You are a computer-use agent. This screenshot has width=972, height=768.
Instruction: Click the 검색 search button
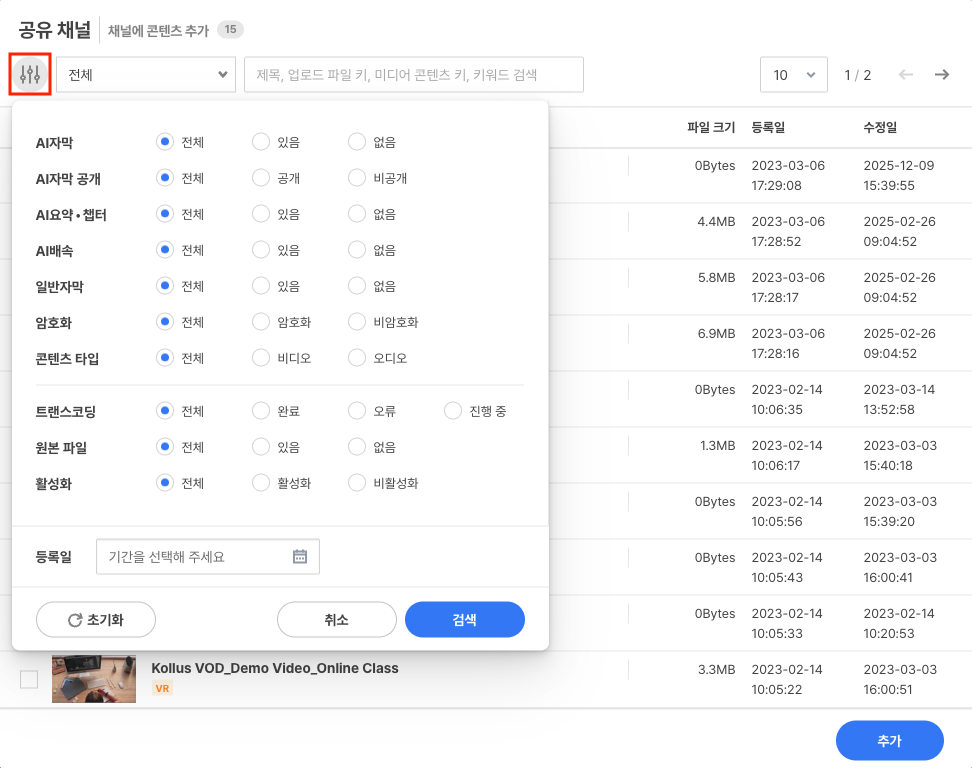point(464,619)
